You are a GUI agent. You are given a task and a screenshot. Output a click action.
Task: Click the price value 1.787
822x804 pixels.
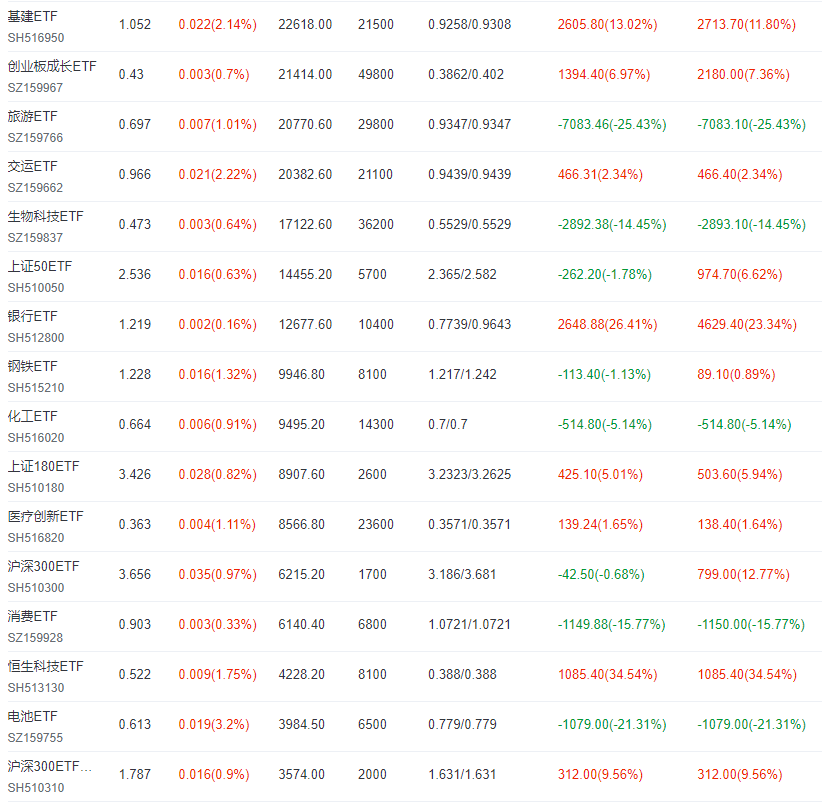coord(135,775)
